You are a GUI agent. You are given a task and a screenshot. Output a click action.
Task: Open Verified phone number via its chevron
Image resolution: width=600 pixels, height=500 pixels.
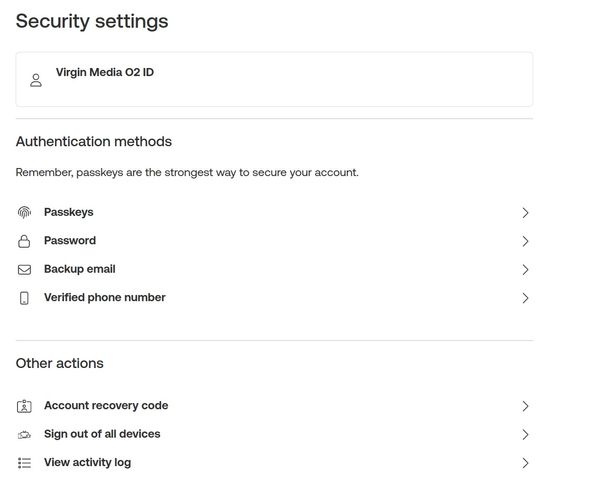click(525, 298)
